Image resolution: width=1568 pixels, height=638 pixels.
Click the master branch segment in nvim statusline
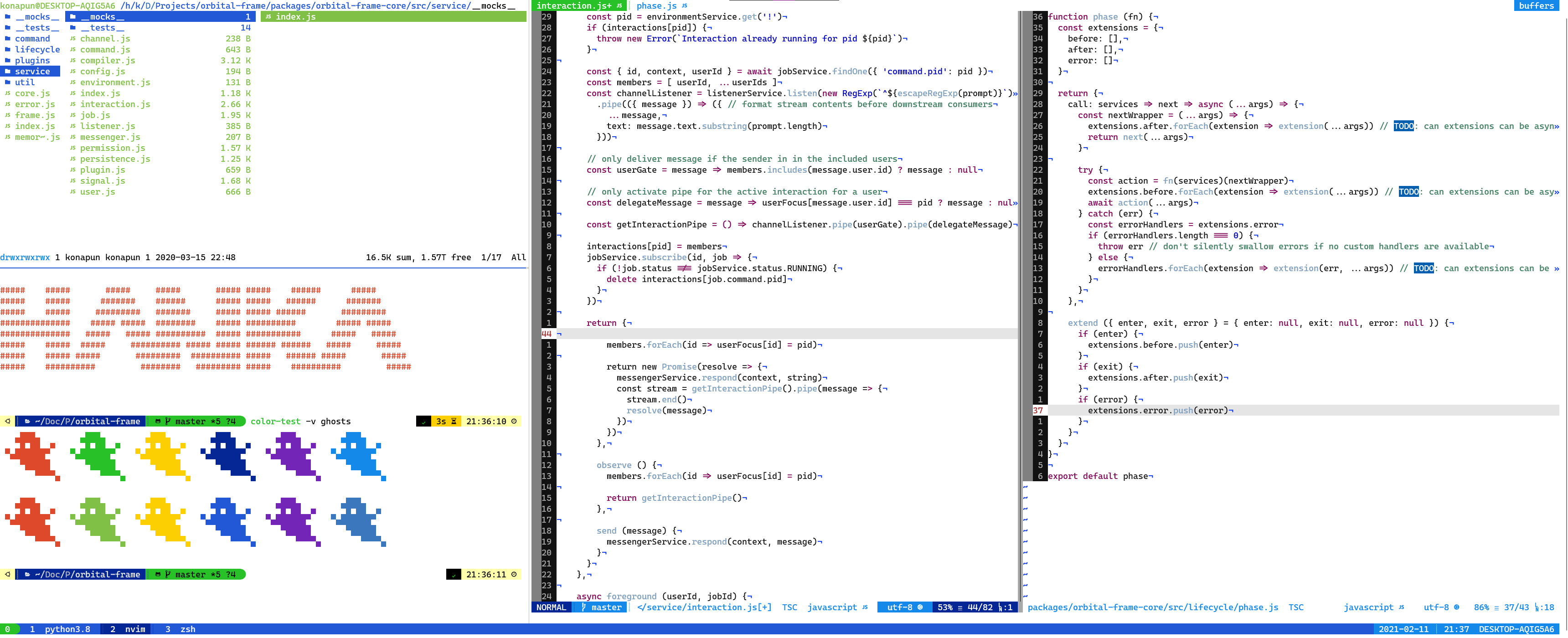coord(600,607)
